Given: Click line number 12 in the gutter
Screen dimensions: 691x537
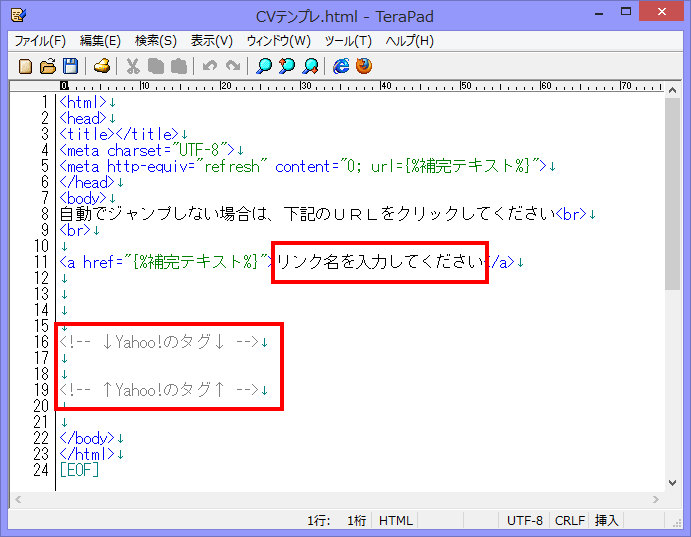Looking at the screenshot, I should coord(41,278).
